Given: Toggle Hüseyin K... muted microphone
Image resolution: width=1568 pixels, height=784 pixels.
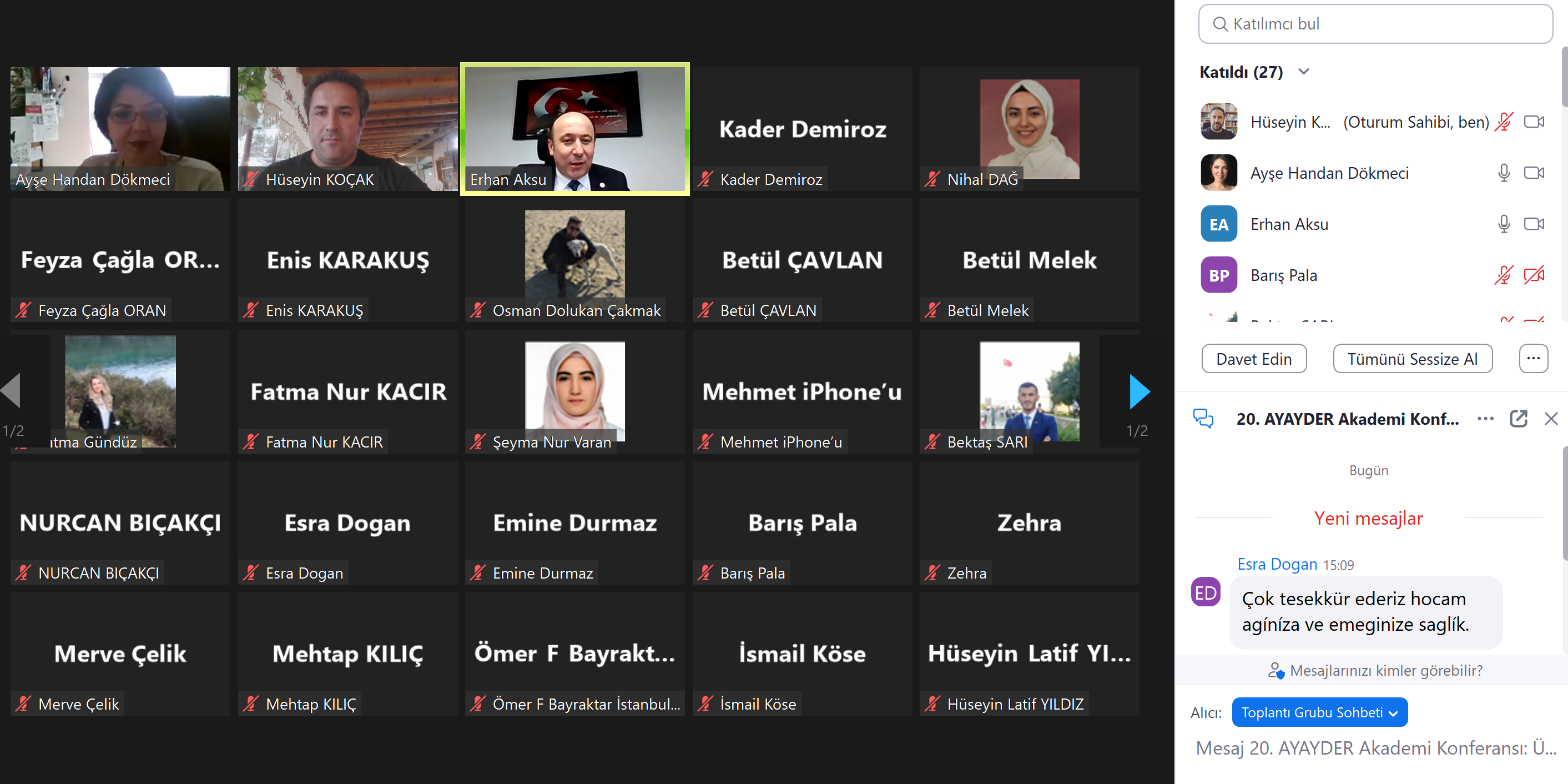Looking at the screenshot, I should coord(1504,122).
